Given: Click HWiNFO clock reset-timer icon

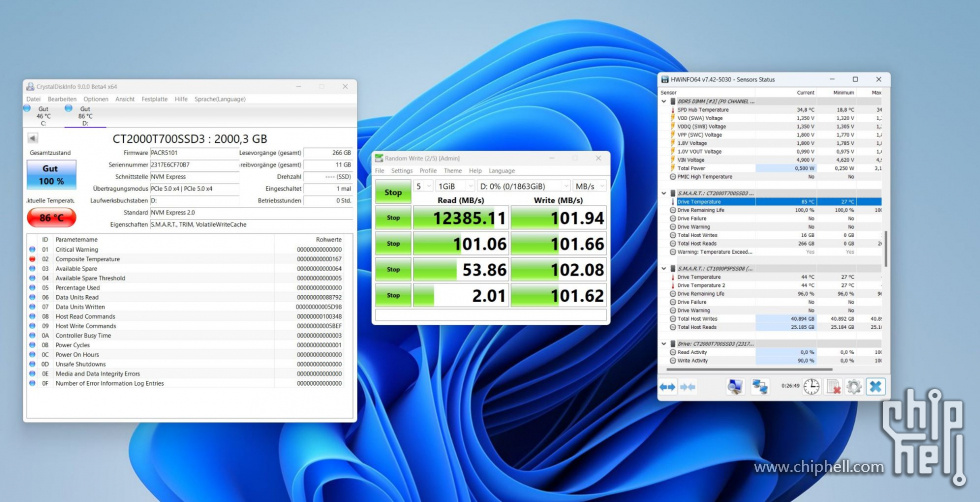Looking at the screenshot, I should (811, 386).
